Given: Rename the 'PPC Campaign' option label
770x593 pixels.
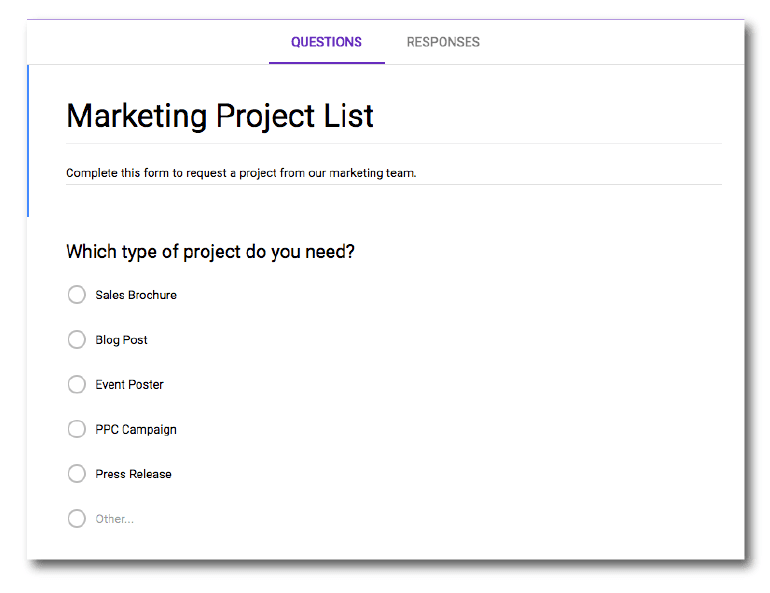Looking at the screenshot, I should pos(136,429).
